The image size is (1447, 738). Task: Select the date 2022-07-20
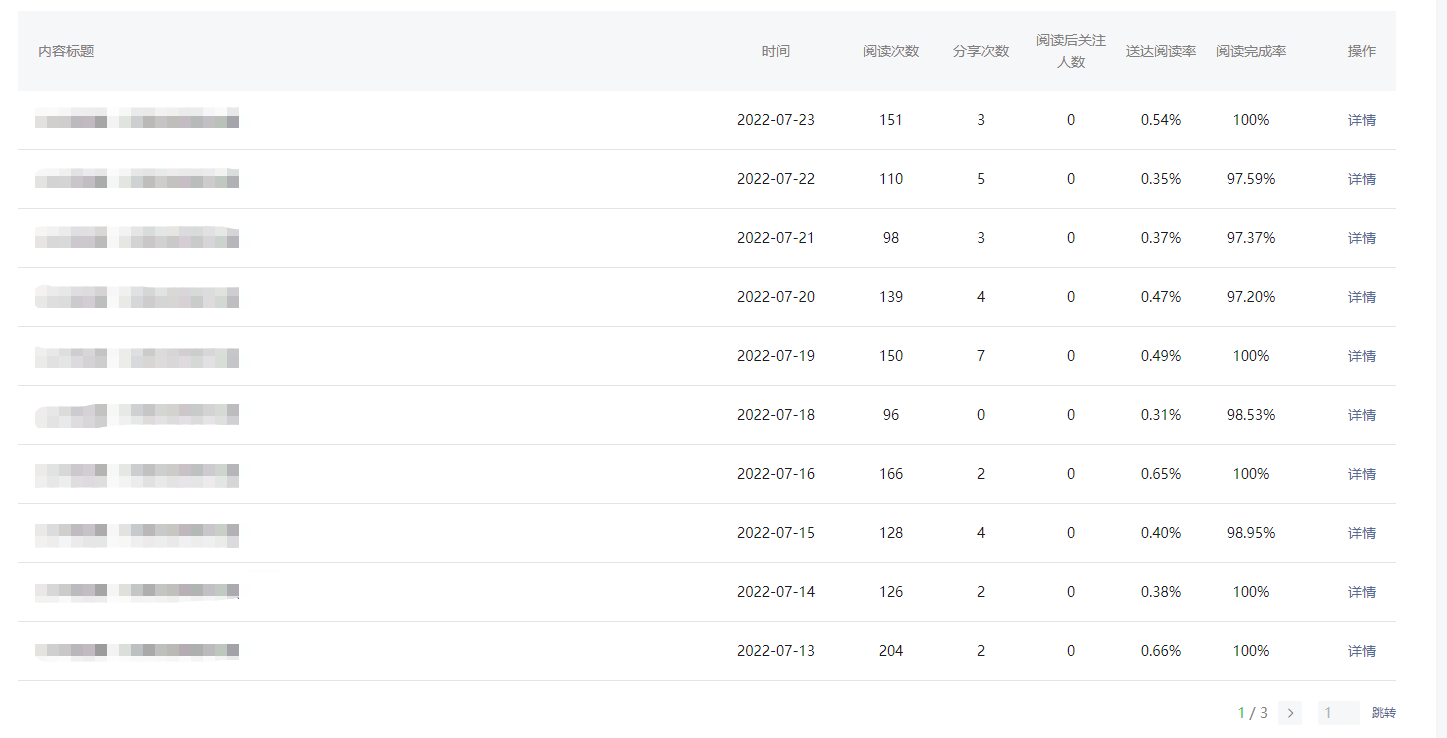coord(776,297)
